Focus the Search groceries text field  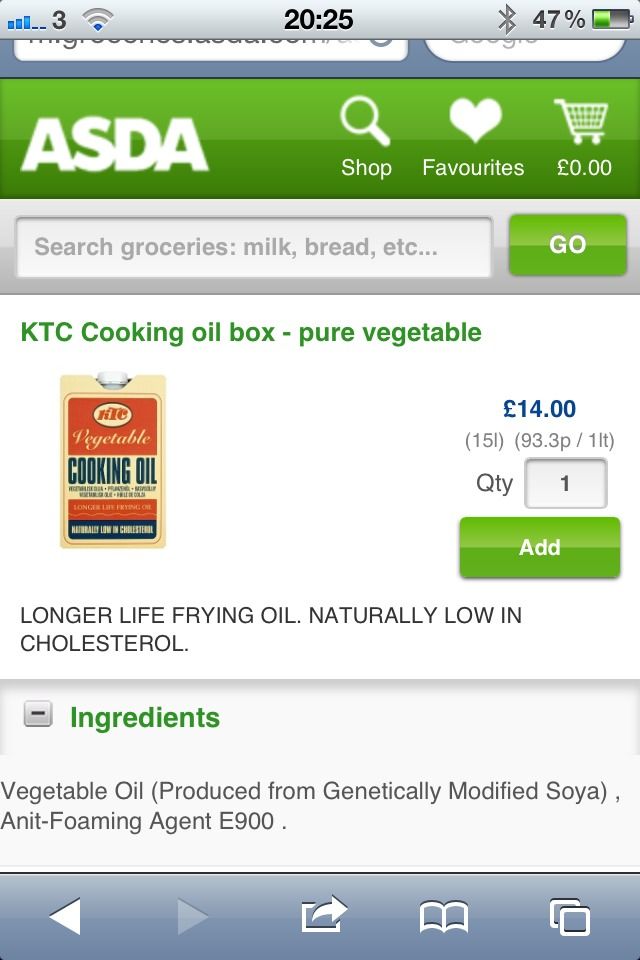click(254, 247)
